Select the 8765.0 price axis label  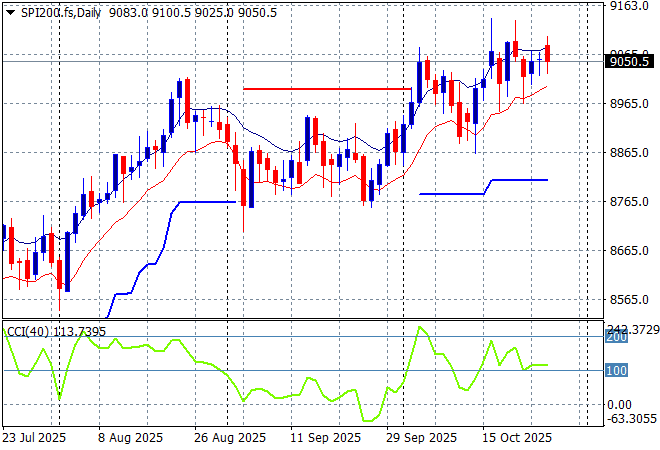tap(629, 201)
